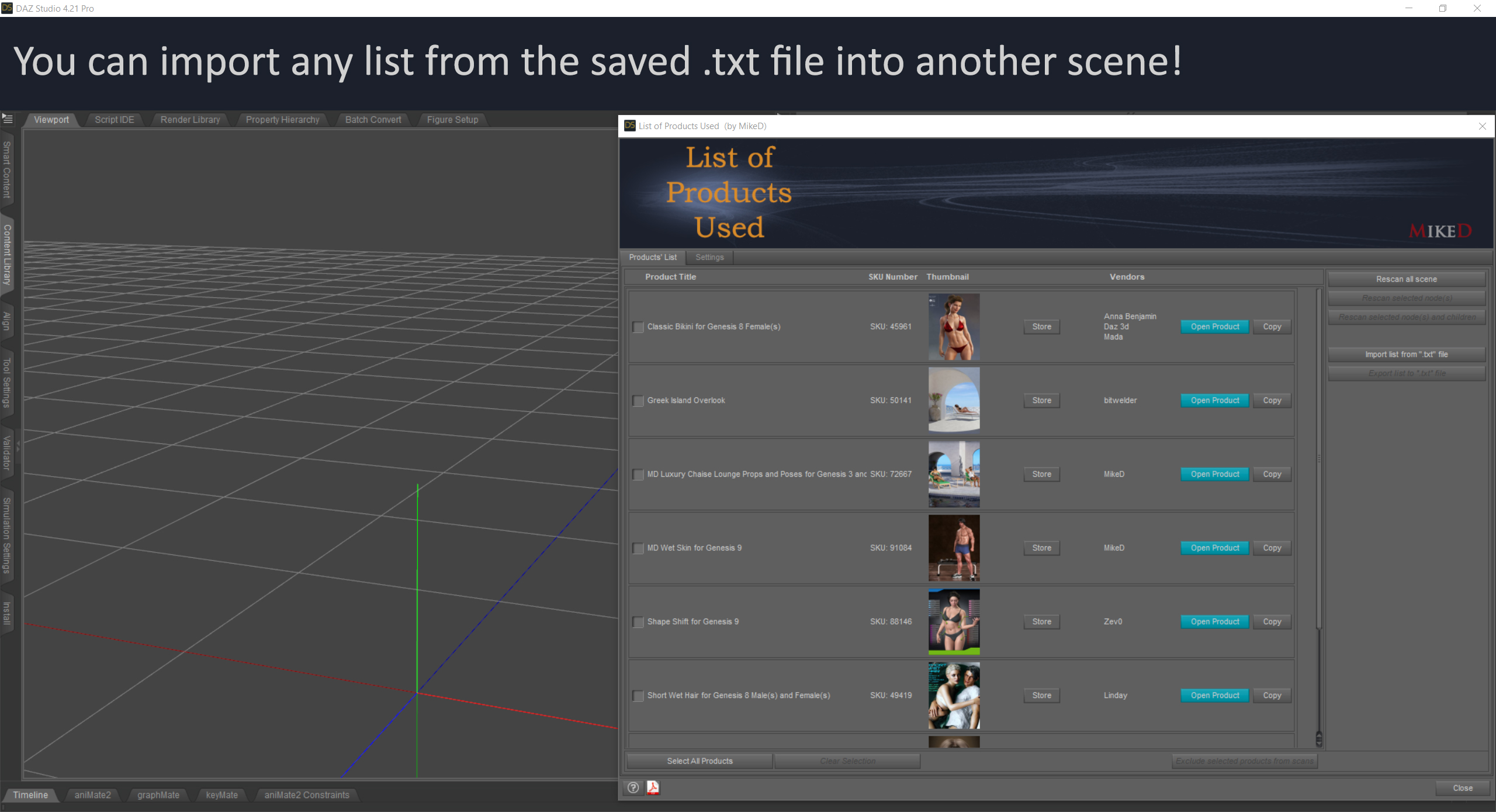Expand the Smart Content side panel
The width and height of the screenshot is (1496, 812).
tap(7, 170)
